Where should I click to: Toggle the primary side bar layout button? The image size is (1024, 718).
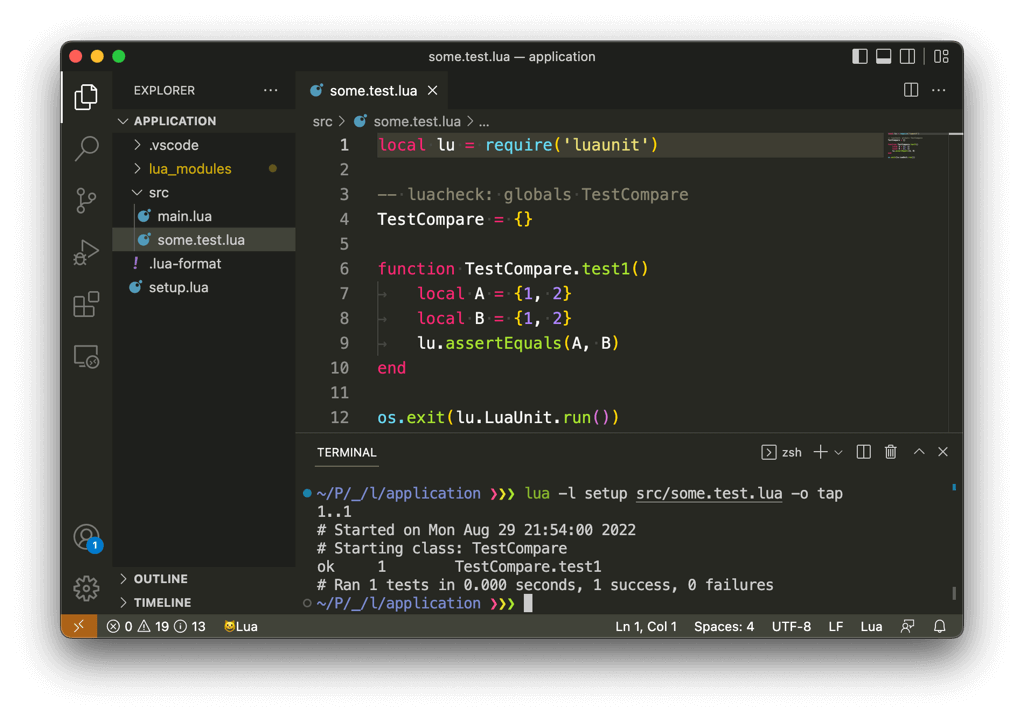(860, 57)
